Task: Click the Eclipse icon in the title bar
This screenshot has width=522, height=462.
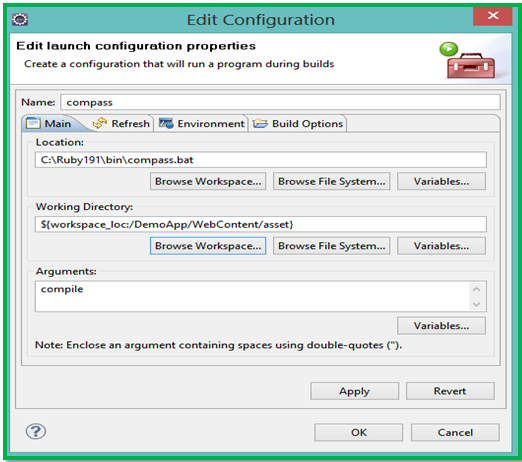Action: pyautogui.click(x=20, y=20)
